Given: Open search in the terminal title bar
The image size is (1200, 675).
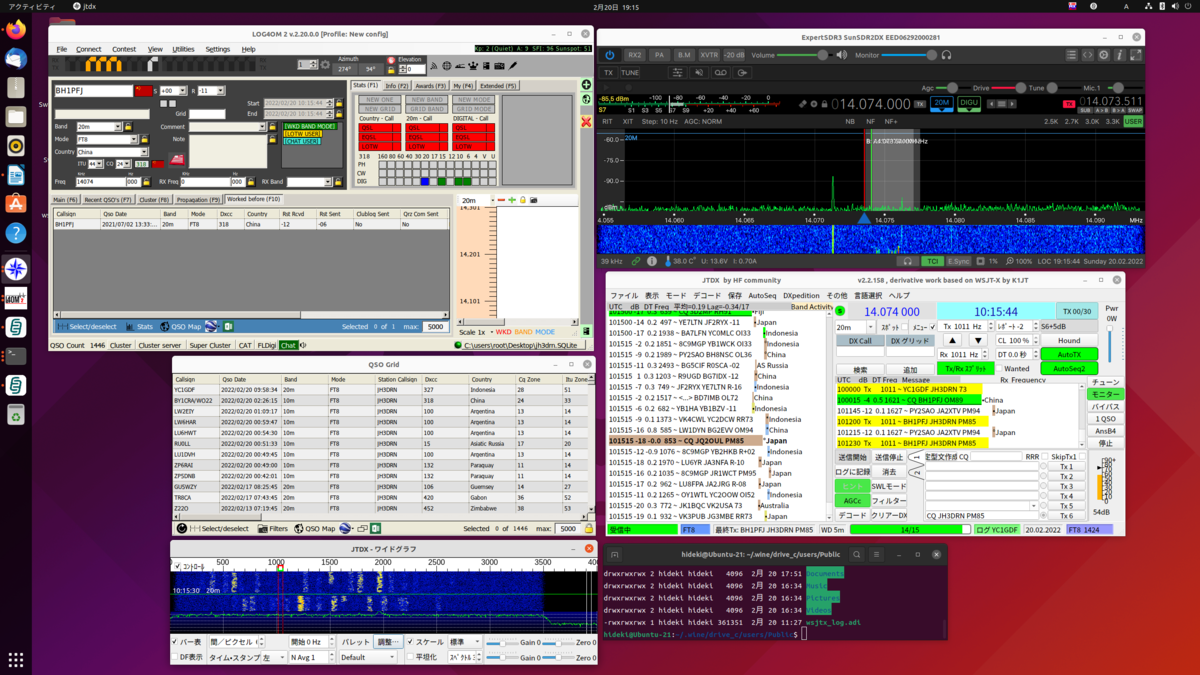Looking at the screenshot, I should coord(857,554).
